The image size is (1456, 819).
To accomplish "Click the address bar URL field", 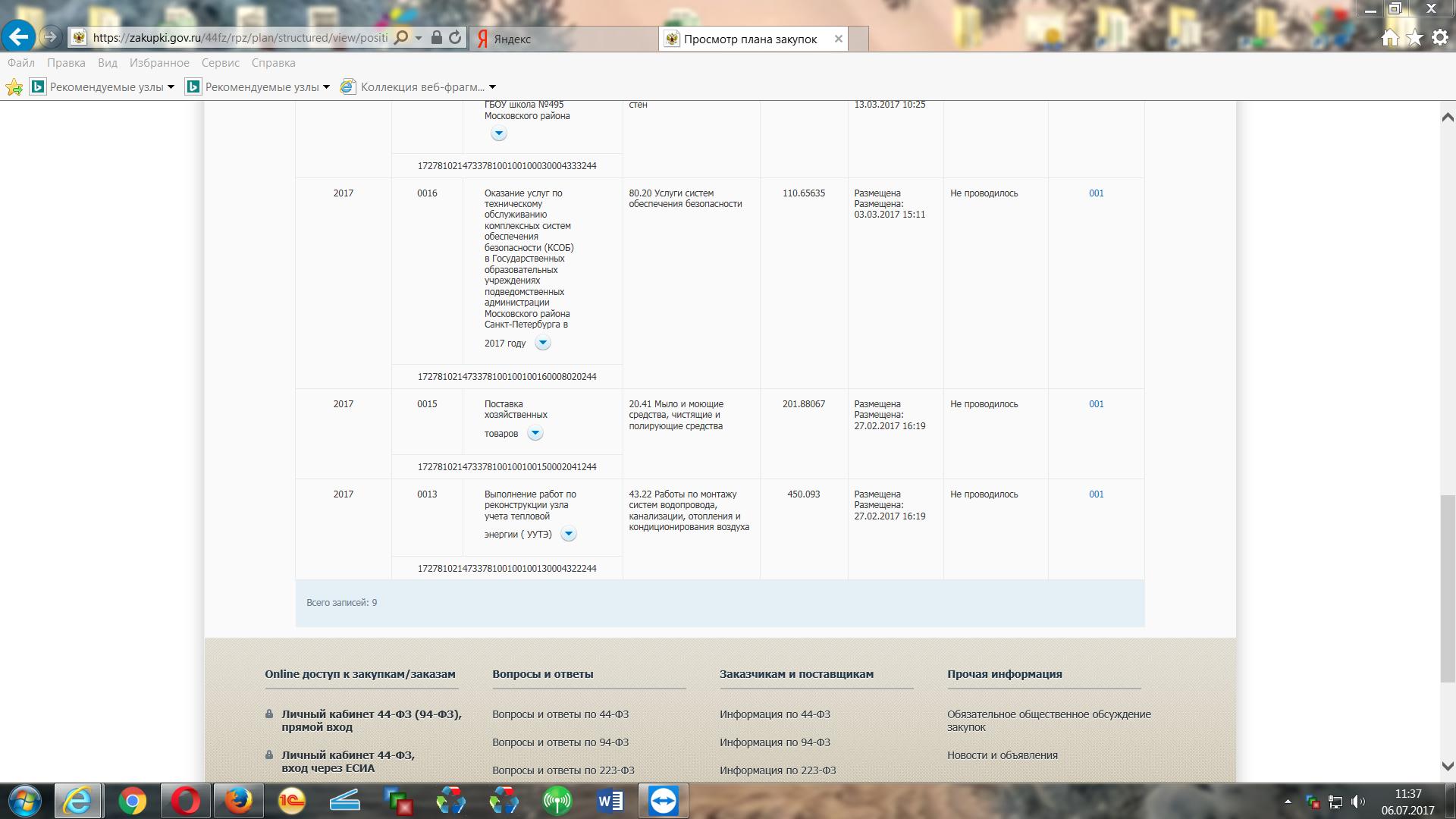I will [239, 38].
